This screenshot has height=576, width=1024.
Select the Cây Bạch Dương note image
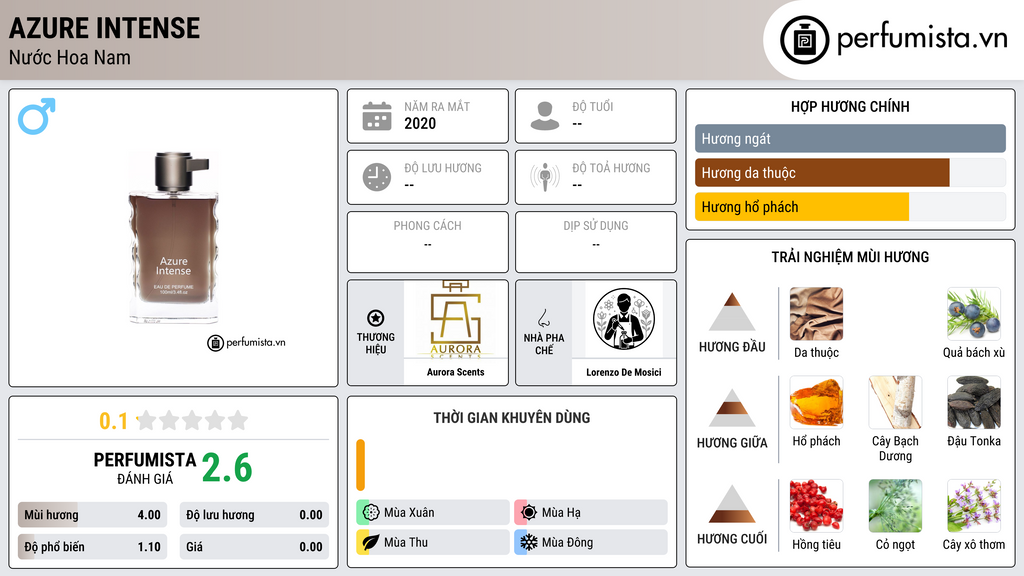pyautogui.click(x=895, y=402)
